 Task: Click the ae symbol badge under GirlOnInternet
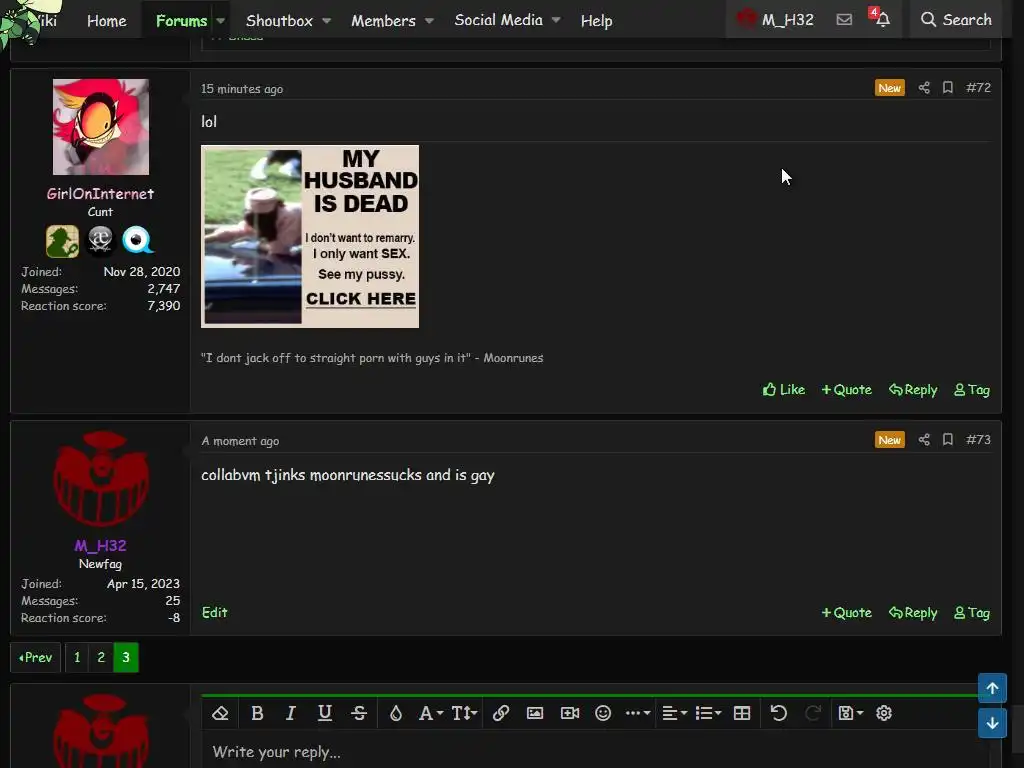pyautogui.click(x=100, y=240)
